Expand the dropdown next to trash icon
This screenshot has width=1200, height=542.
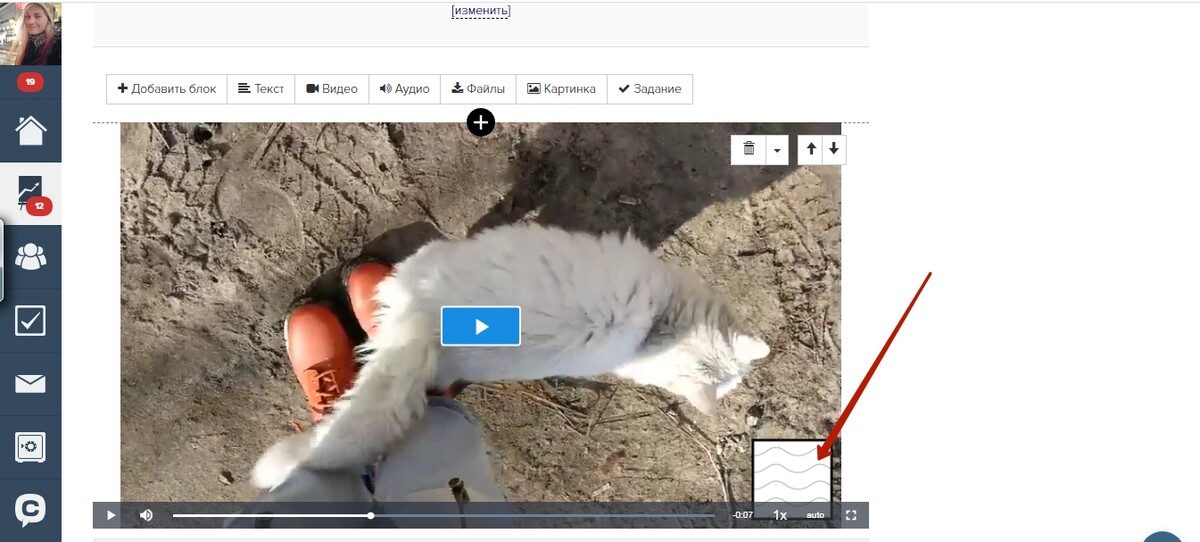[778, 150]
